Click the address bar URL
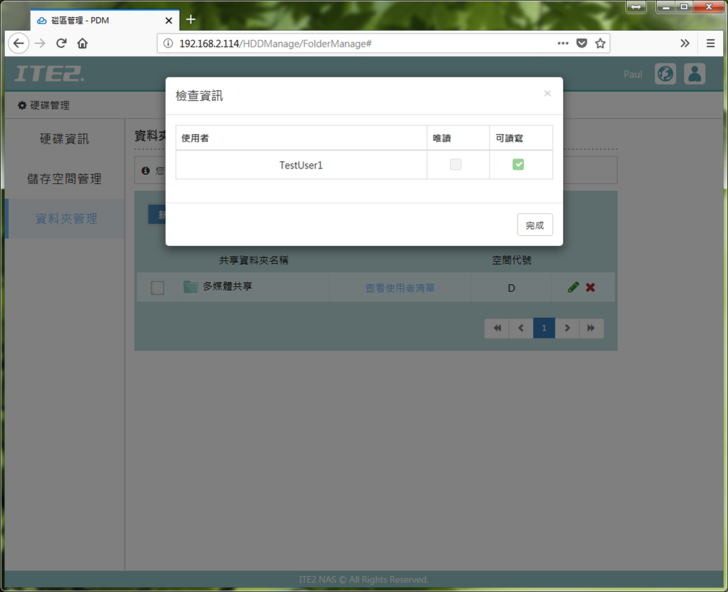728x592 pixels. (275, 44)
